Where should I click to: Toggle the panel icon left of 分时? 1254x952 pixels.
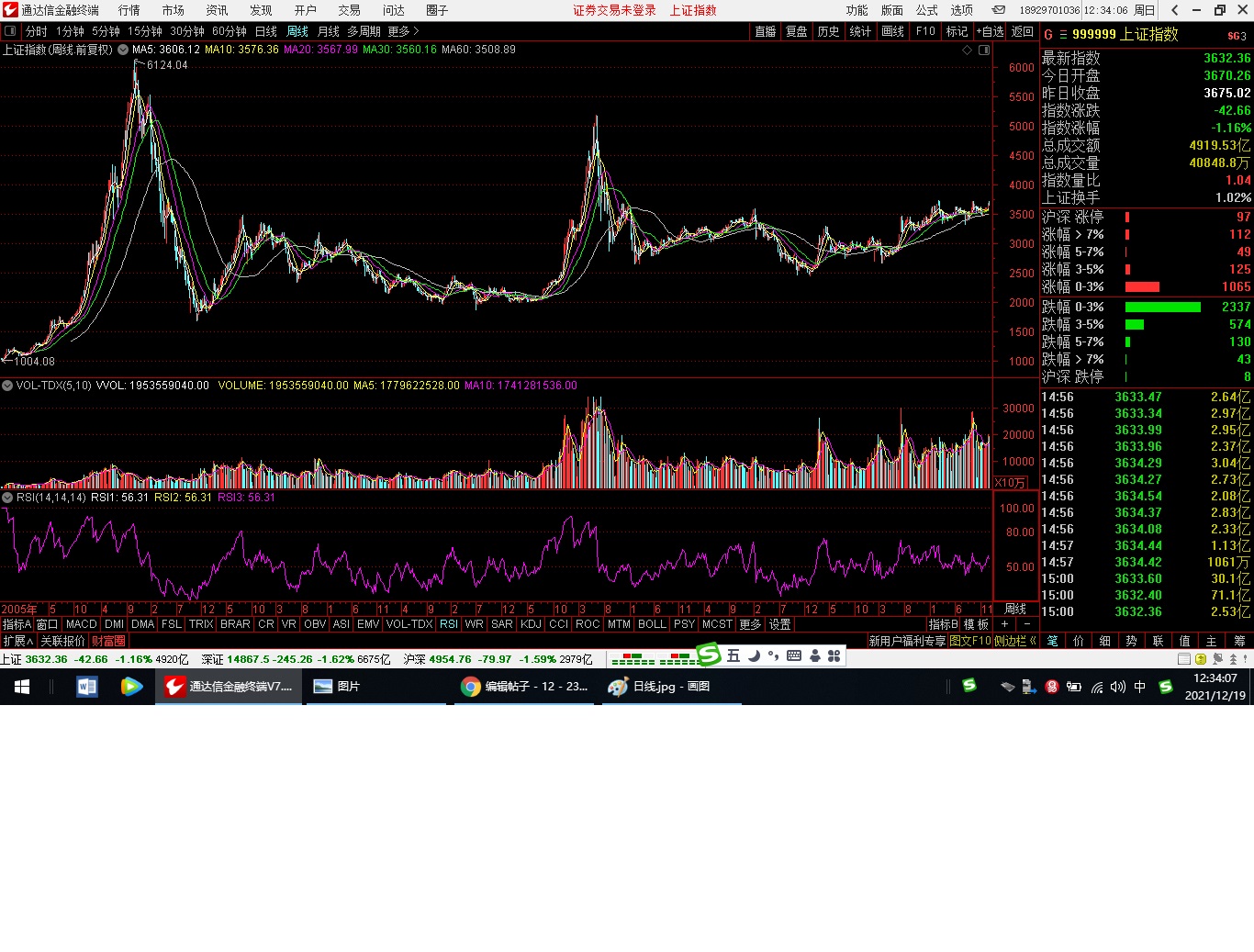coord(10,31)
